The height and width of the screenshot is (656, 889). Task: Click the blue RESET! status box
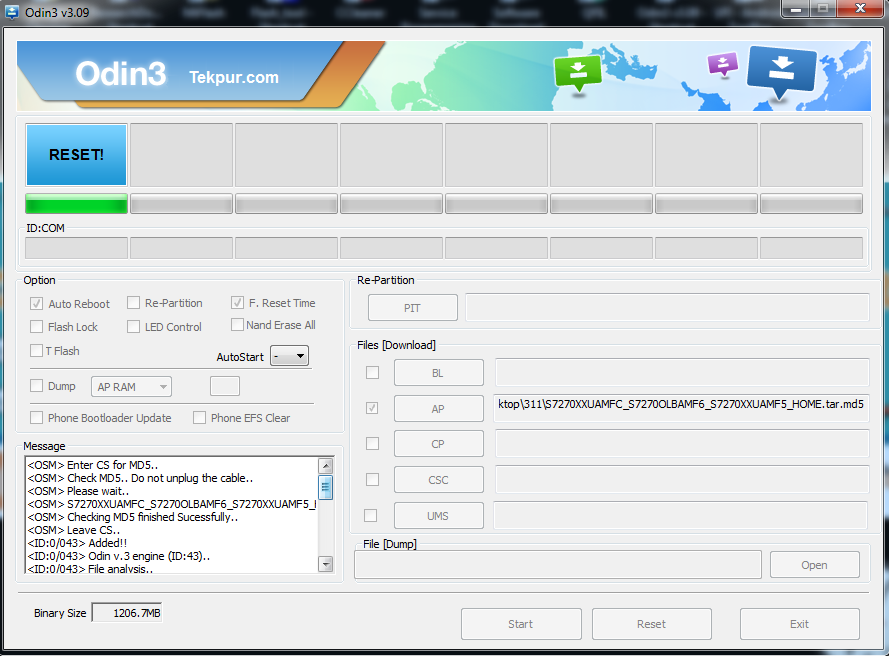click(x=77, y=155)
